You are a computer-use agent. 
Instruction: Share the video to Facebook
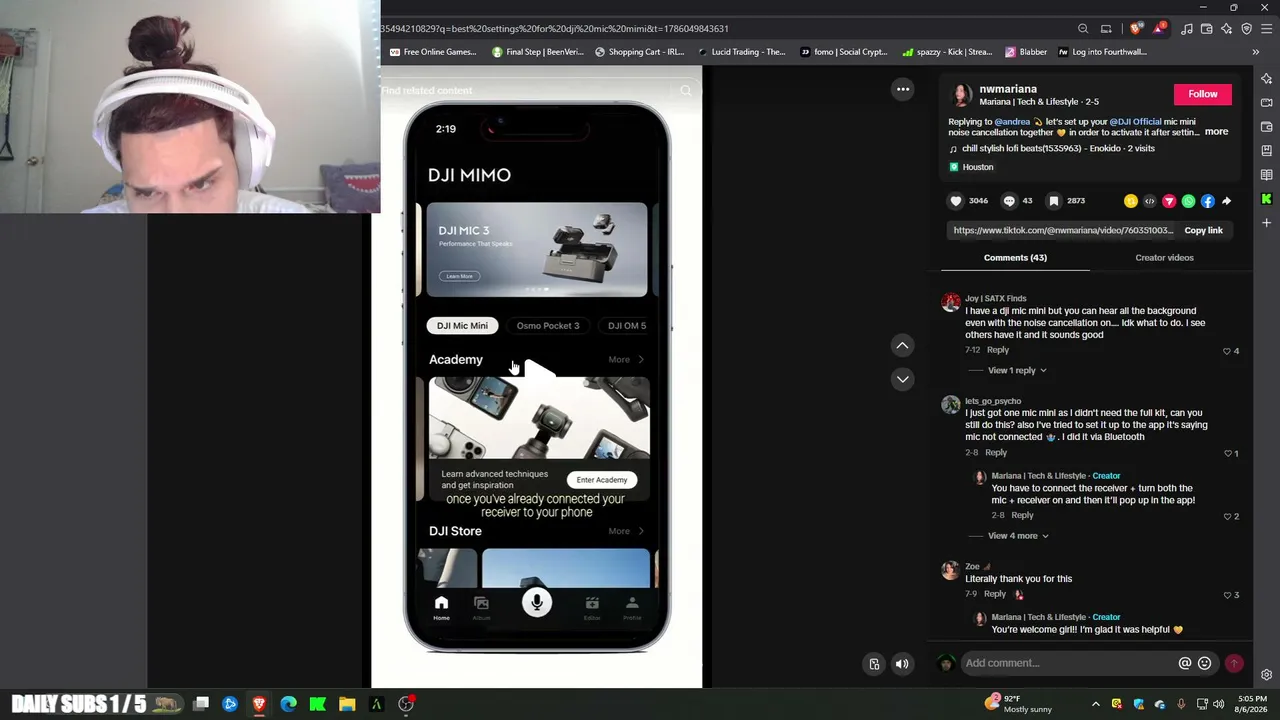point(1208,201)
